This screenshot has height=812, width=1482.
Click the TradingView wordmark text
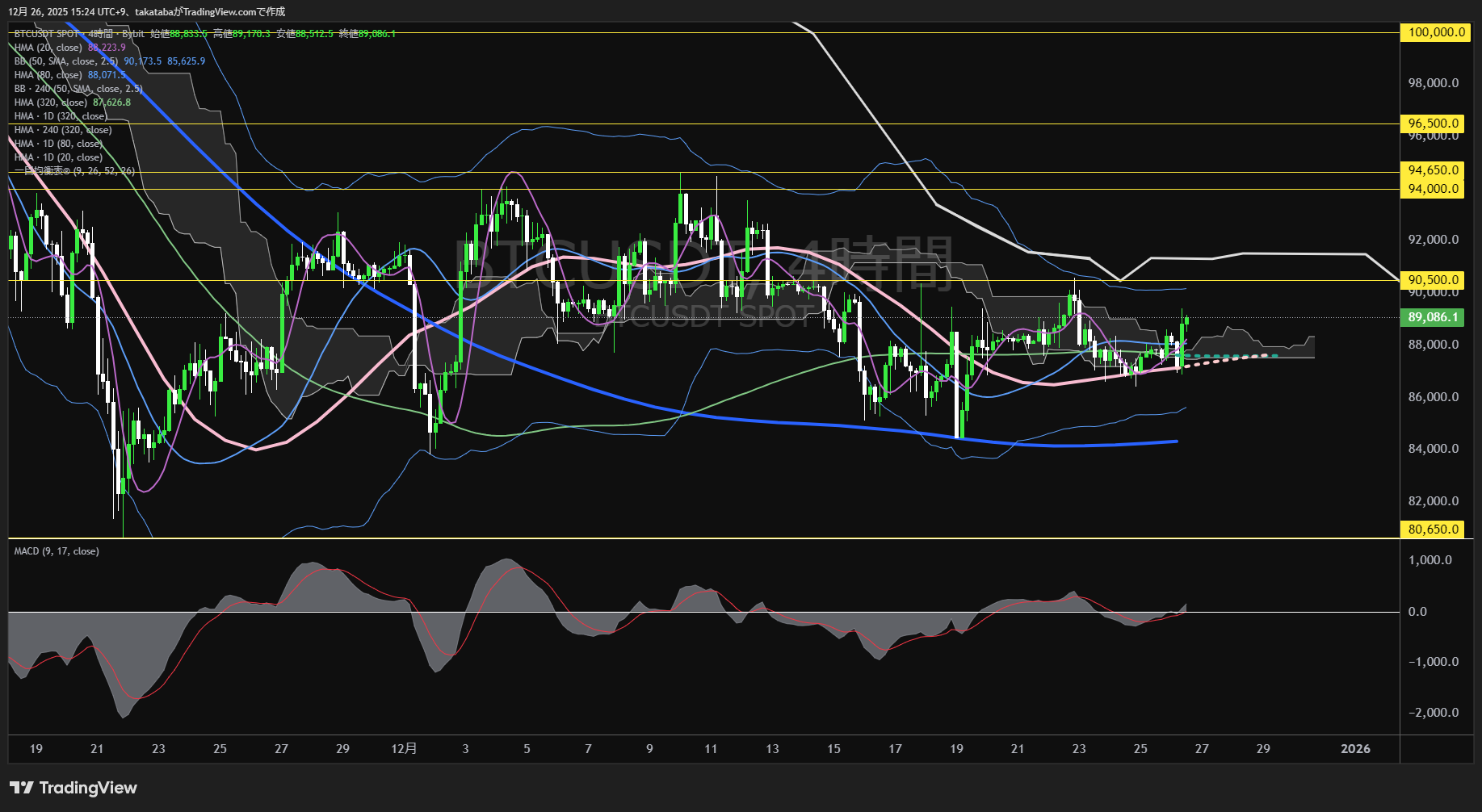pyautogui.click(x=88, y=788)
